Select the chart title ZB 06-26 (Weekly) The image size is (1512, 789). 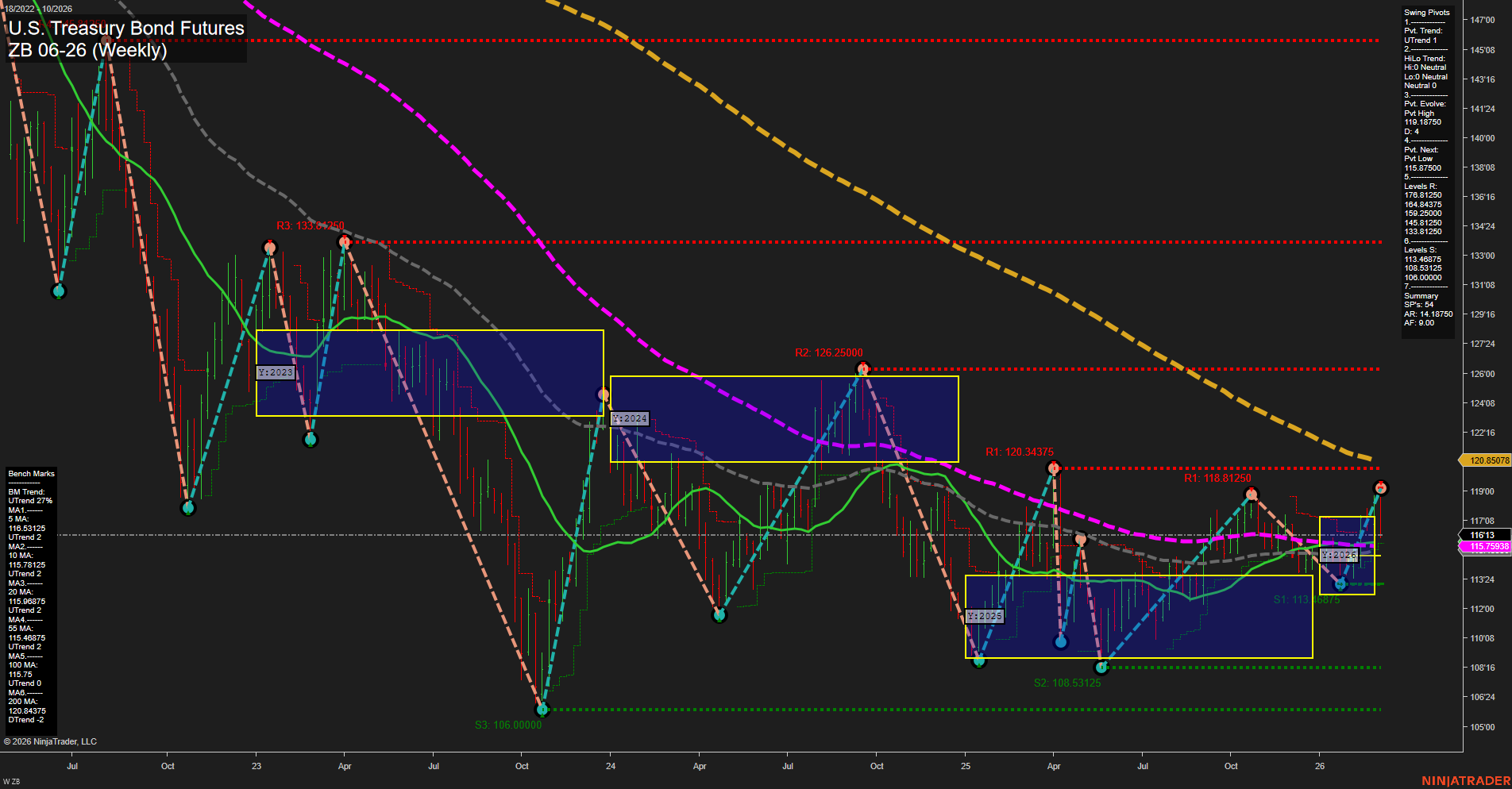pos(87,49)
